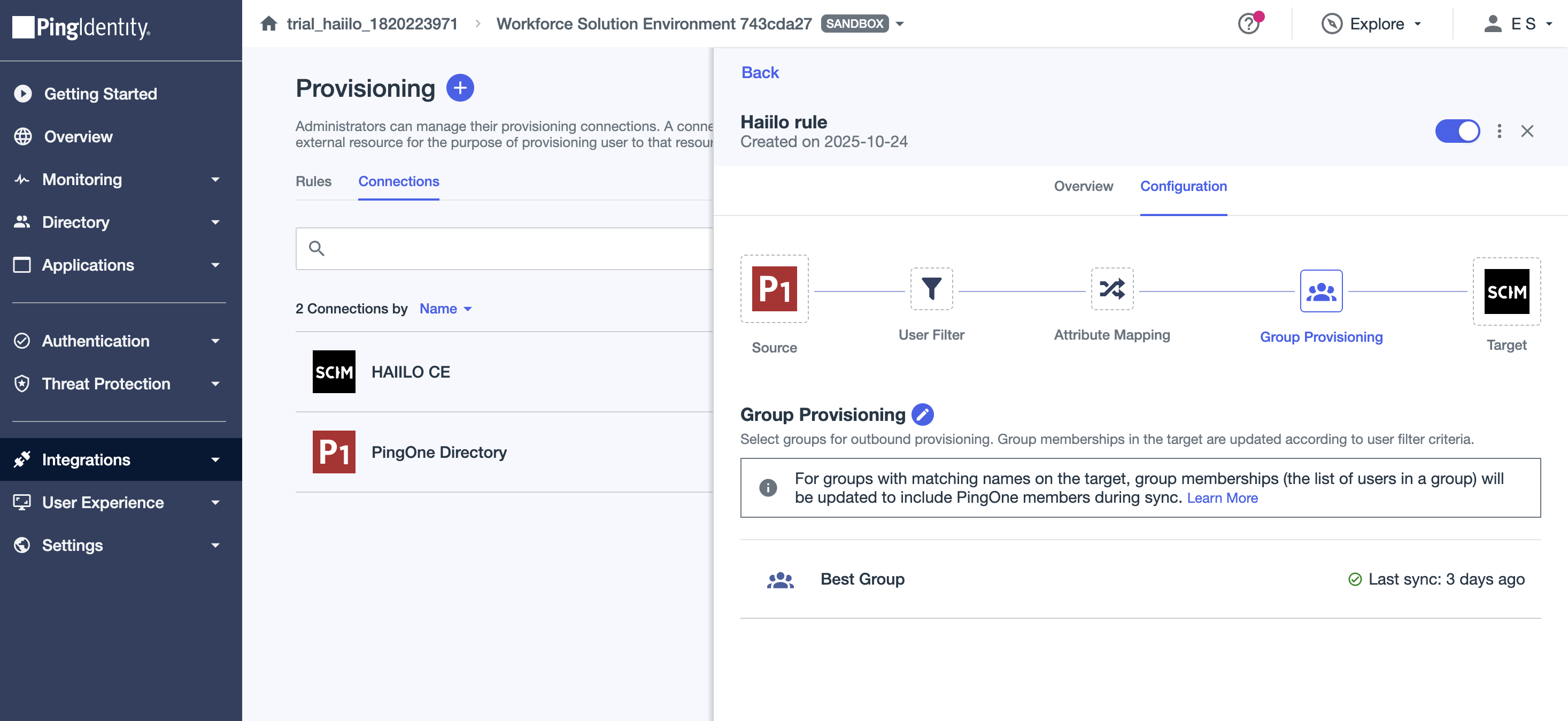Select the Group Provisioning people icon

point(1322,291)
